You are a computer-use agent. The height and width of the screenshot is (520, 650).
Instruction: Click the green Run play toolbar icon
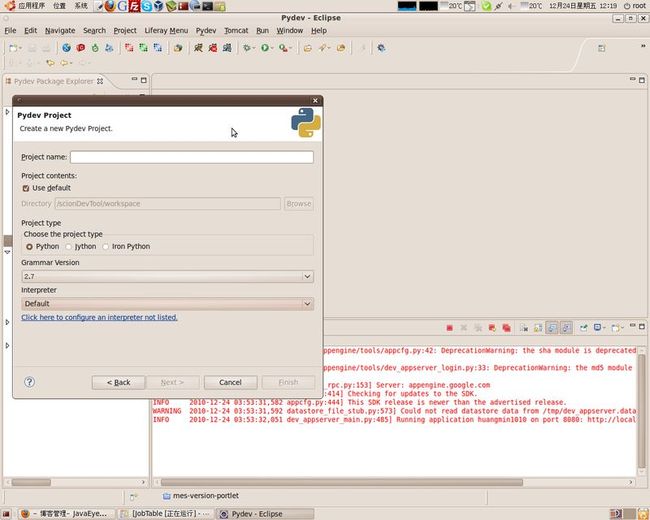264,48
